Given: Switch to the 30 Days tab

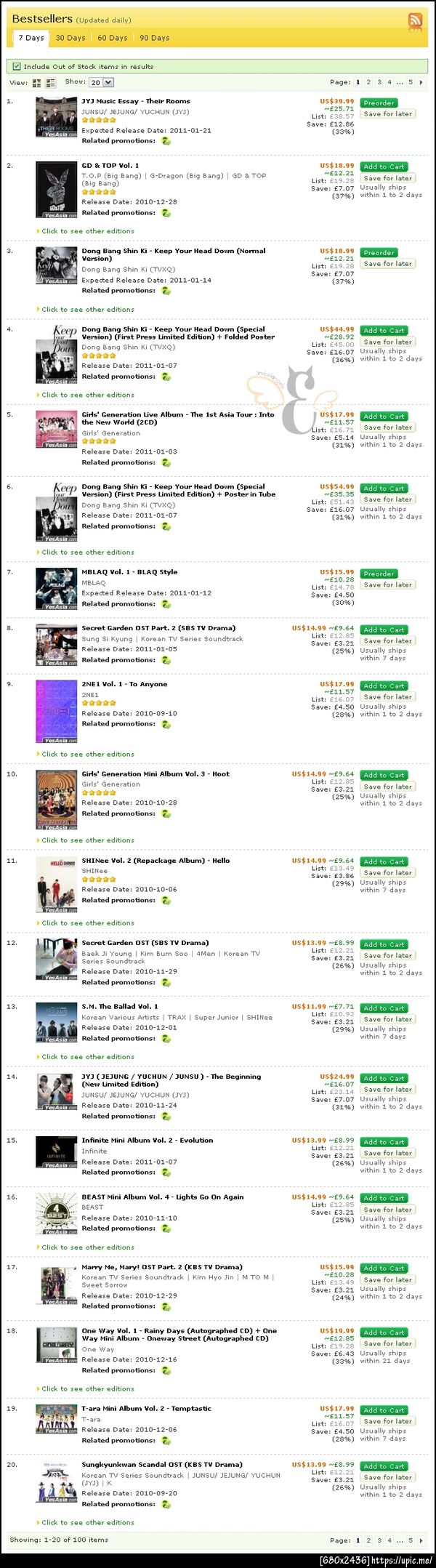Looking at the screenshot, I should 70,38.
